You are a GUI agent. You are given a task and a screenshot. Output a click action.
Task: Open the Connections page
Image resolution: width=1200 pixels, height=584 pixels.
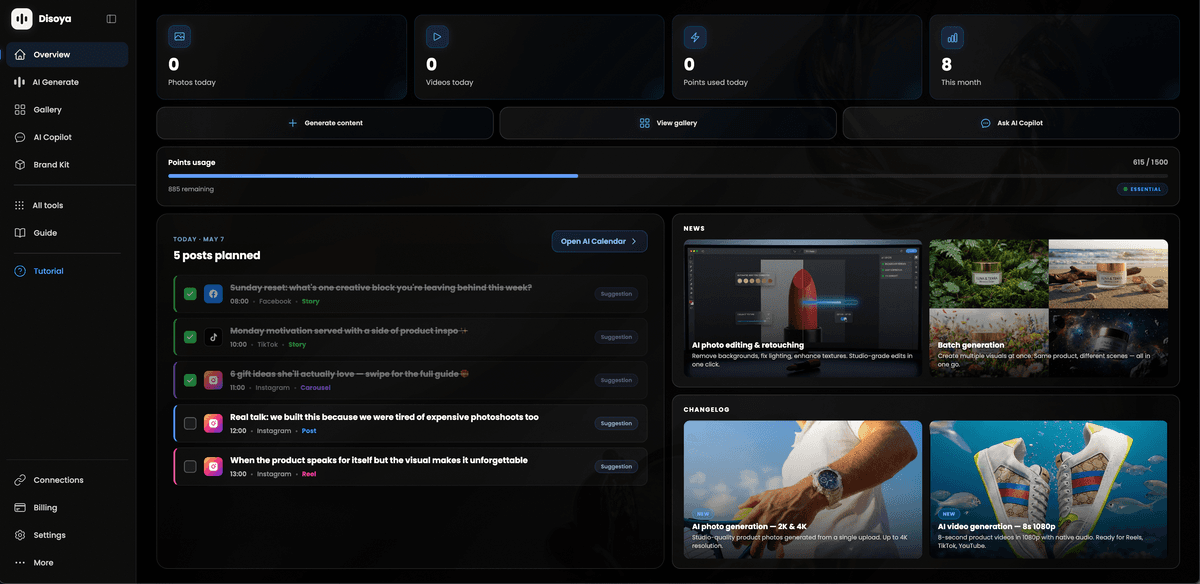point(68,480)
